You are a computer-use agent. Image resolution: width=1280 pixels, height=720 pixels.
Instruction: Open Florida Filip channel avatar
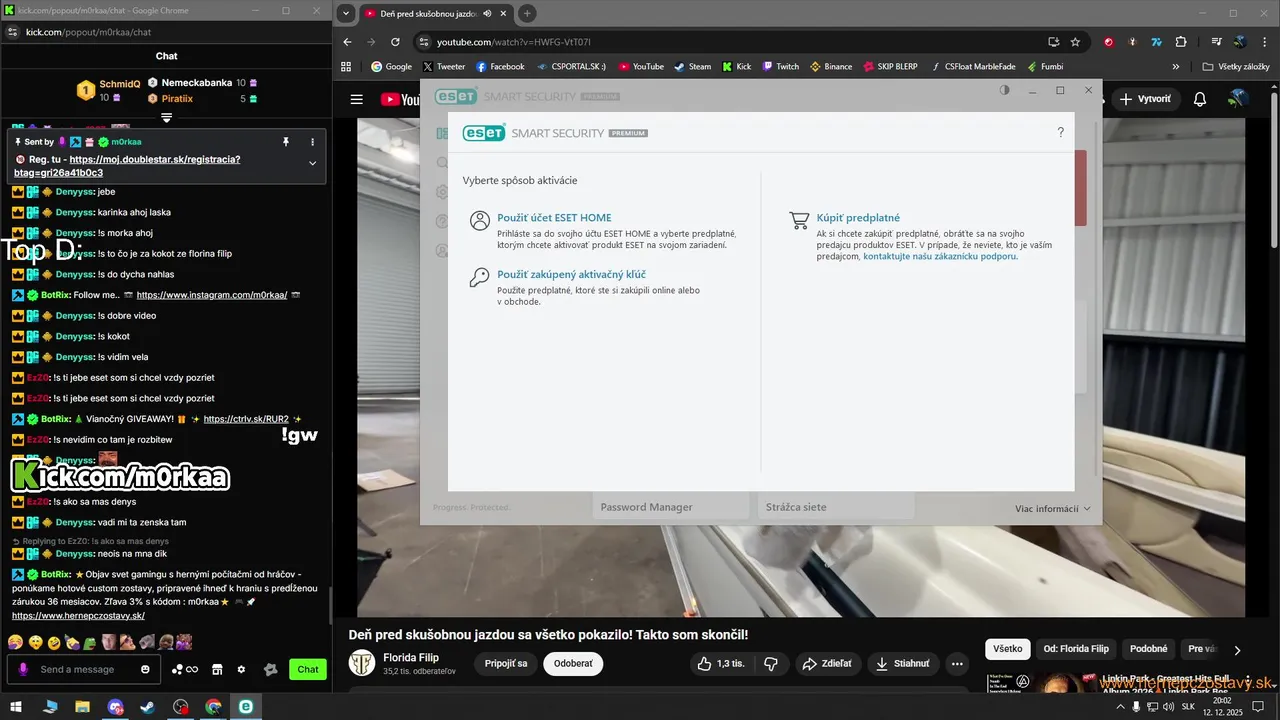(362, 663)
